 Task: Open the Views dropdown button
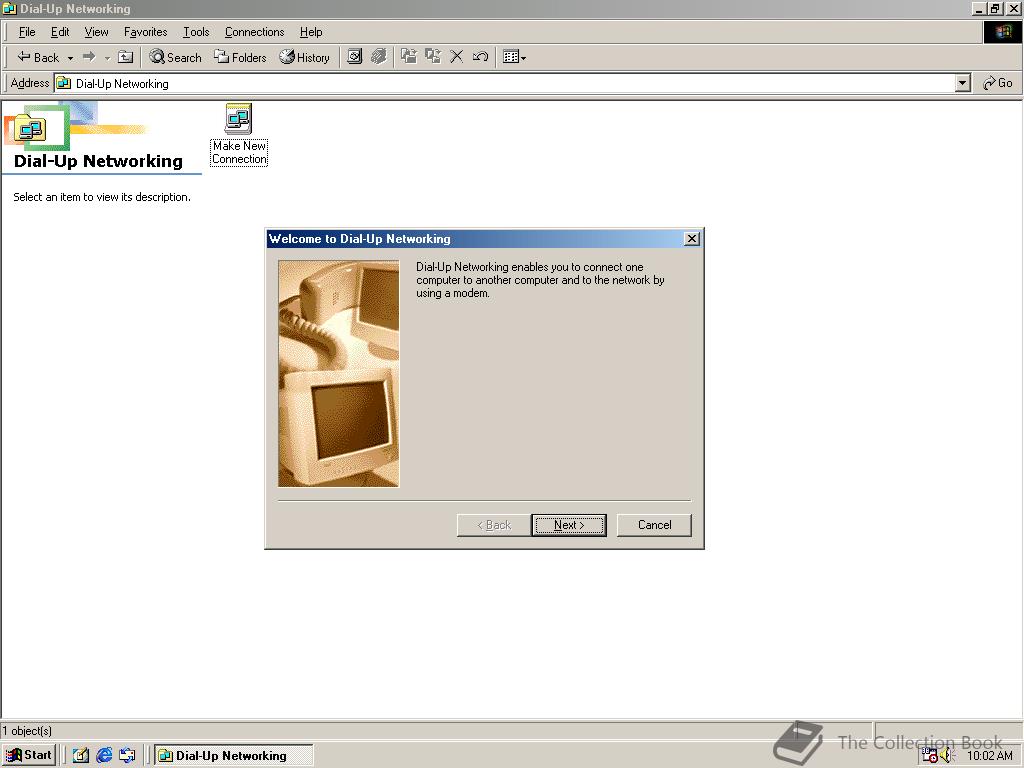(x=515, y=57)
